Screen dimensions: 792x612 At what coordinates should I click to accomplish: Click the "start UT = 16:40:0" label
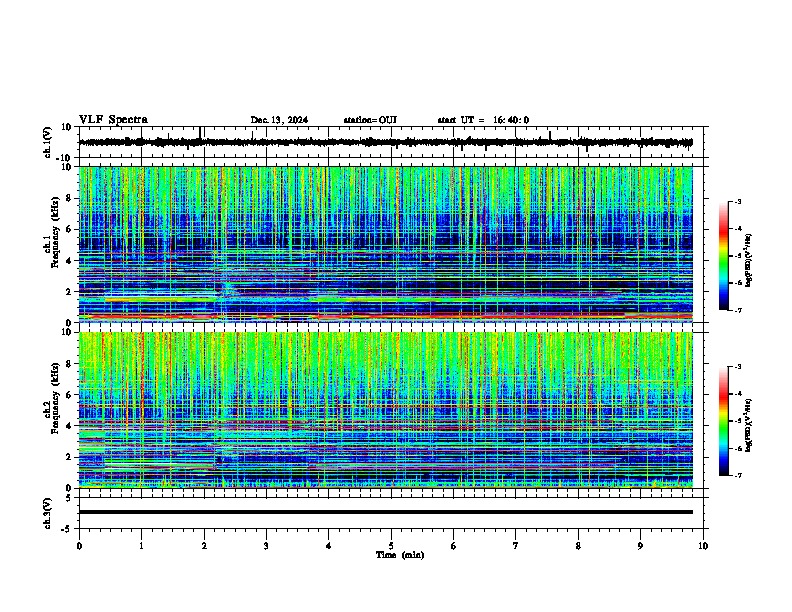483,120
